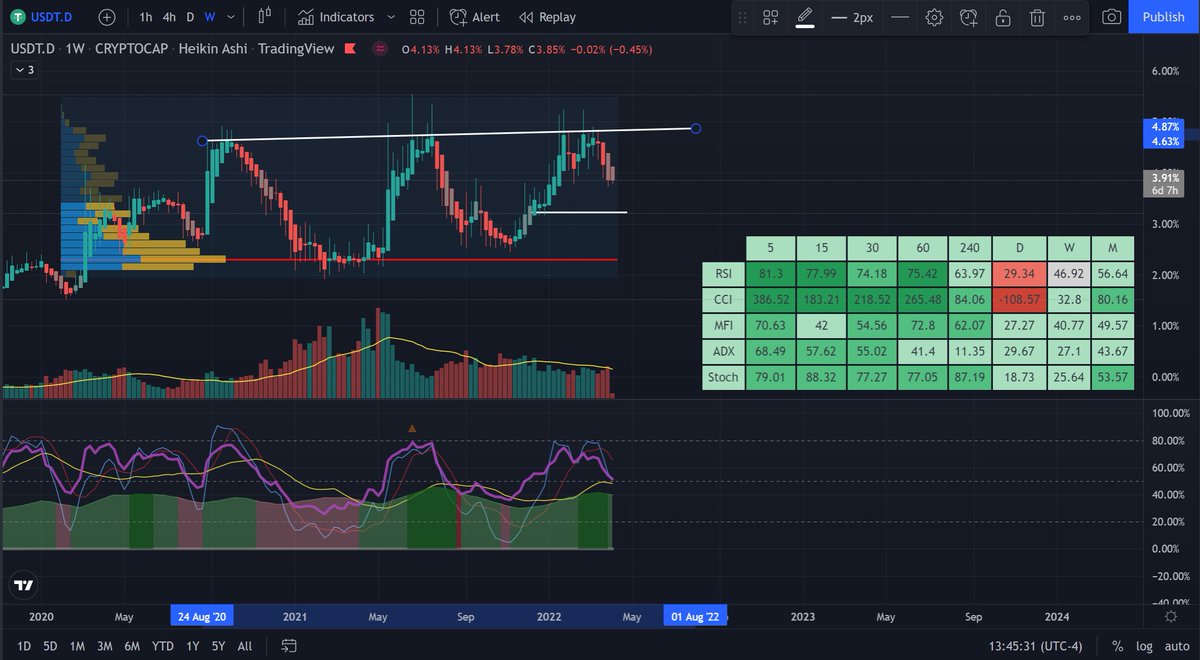
Task: Expand the timeframe interval dropdown
Action: (x=232, y=17)
